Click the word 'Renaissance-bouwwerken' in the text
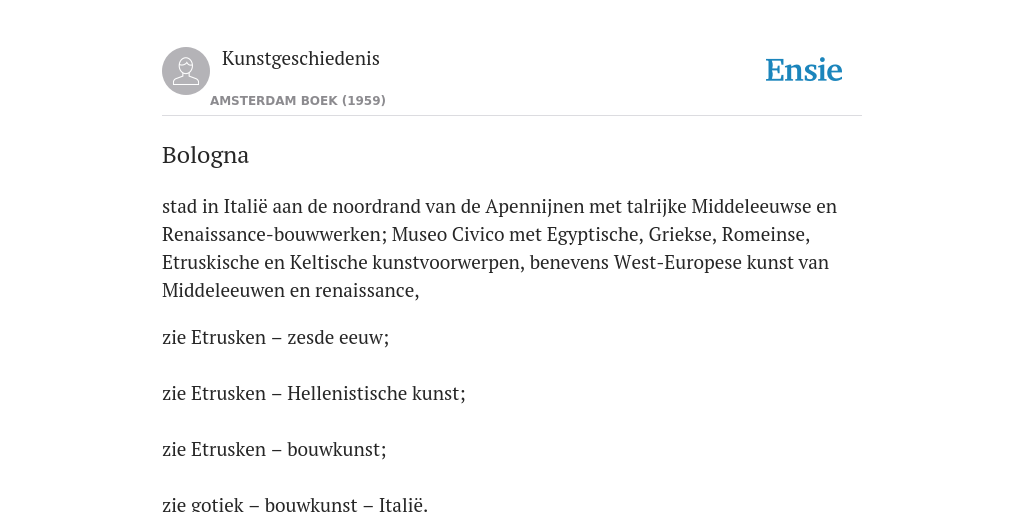 coord(274,234)
